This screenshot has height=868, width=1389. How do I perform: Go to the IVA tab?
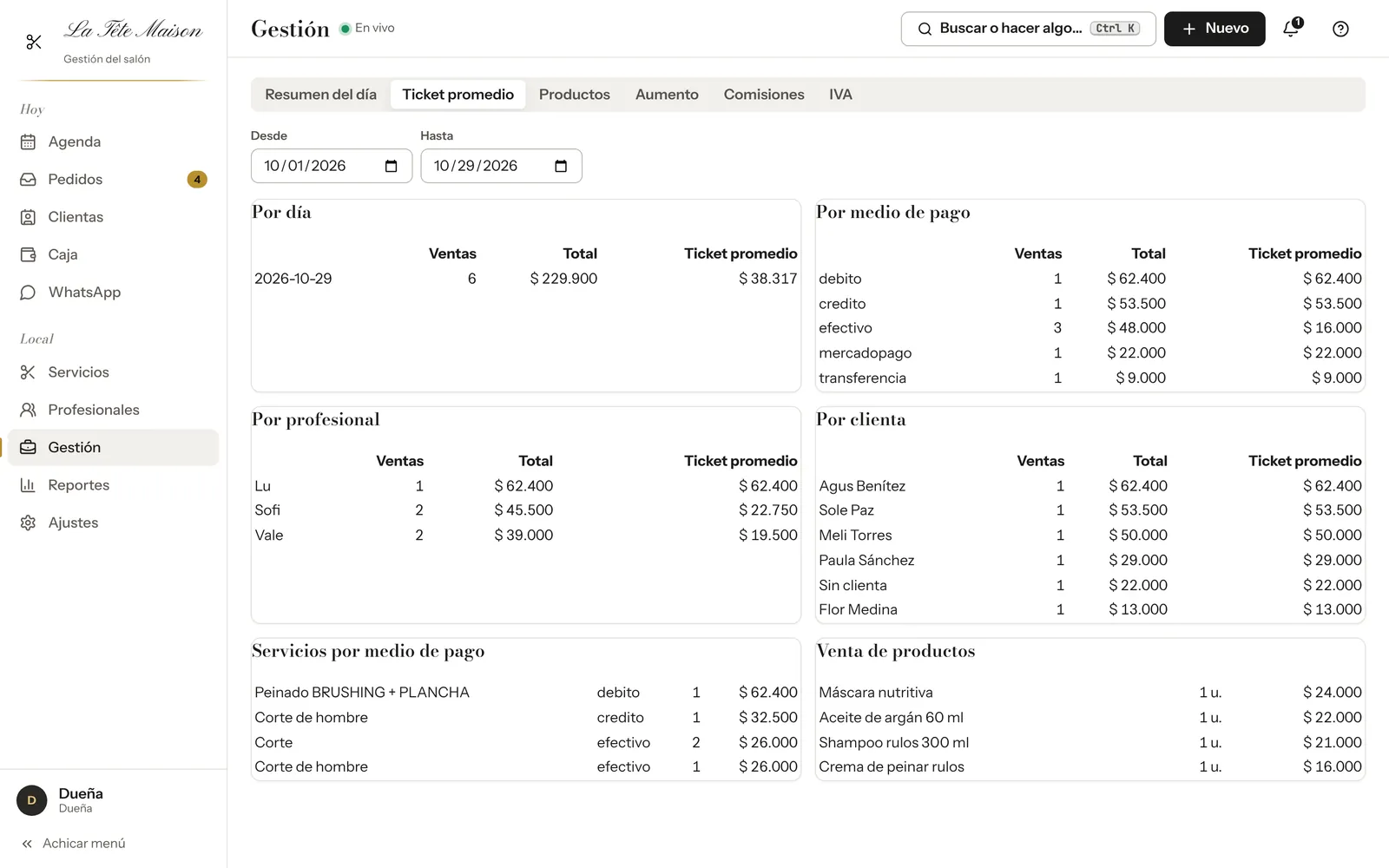pos(840,95)
